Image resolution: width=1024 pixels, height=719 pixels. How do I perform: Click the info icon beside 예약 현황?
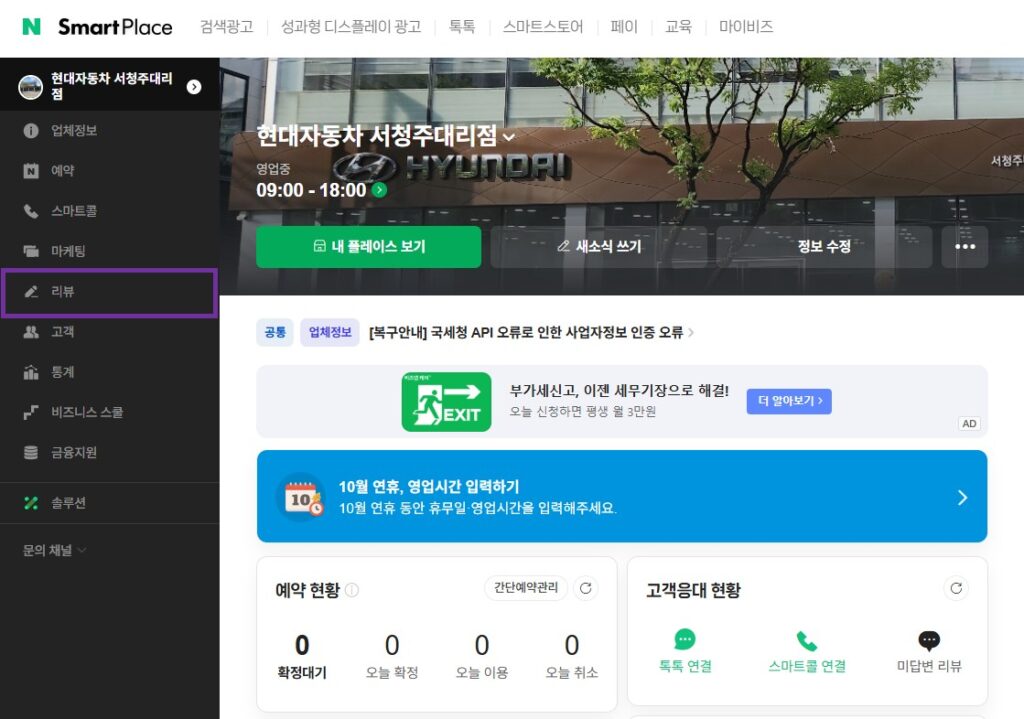coord(352,590)
